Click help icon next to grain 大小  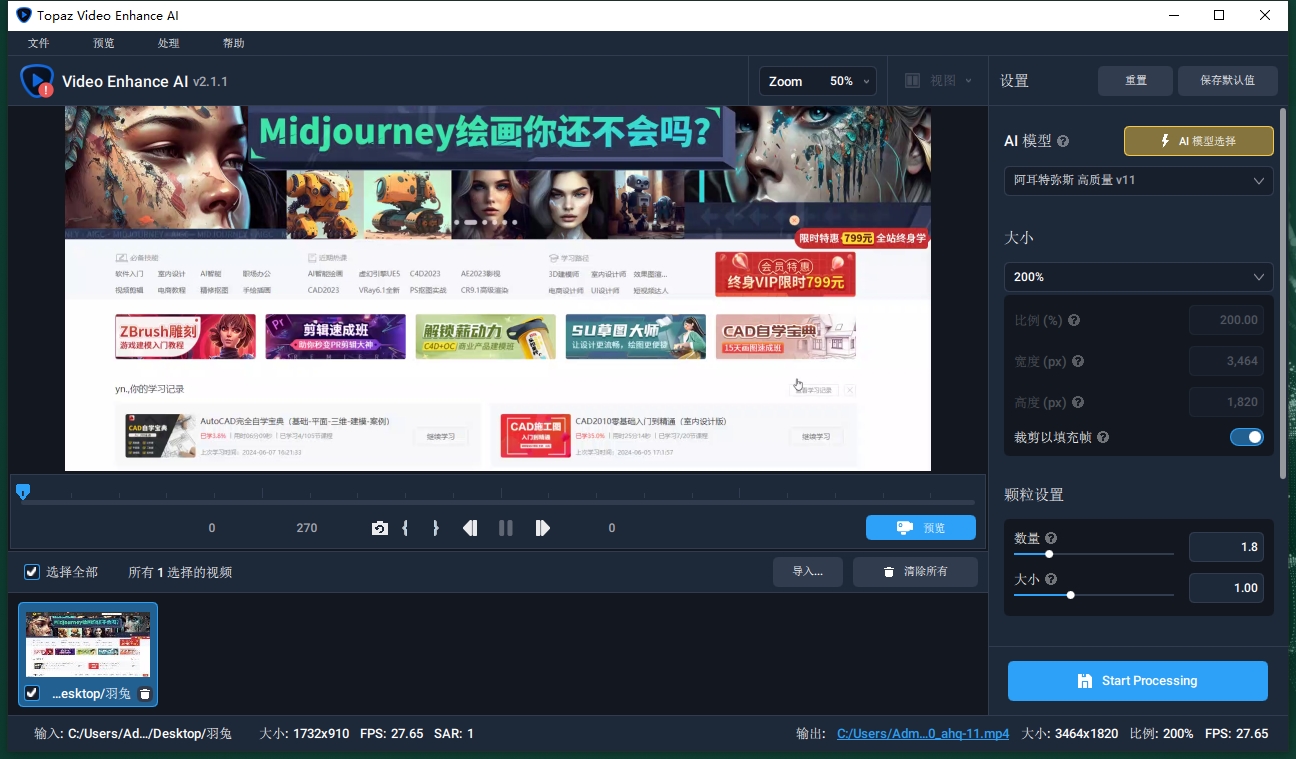tap(1051, 579)
